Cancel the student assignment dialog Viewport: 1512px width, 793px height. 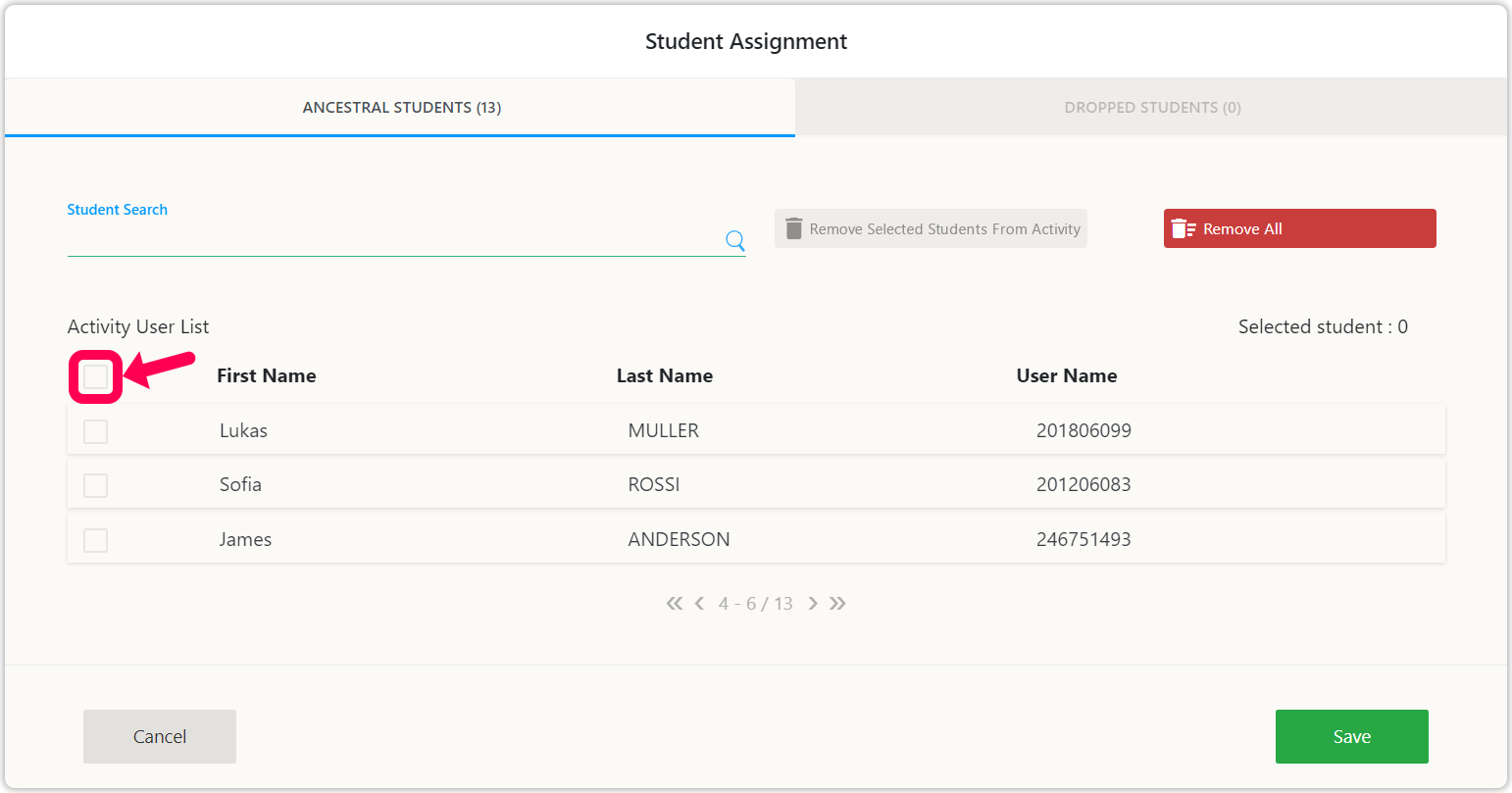pos(160,736)
